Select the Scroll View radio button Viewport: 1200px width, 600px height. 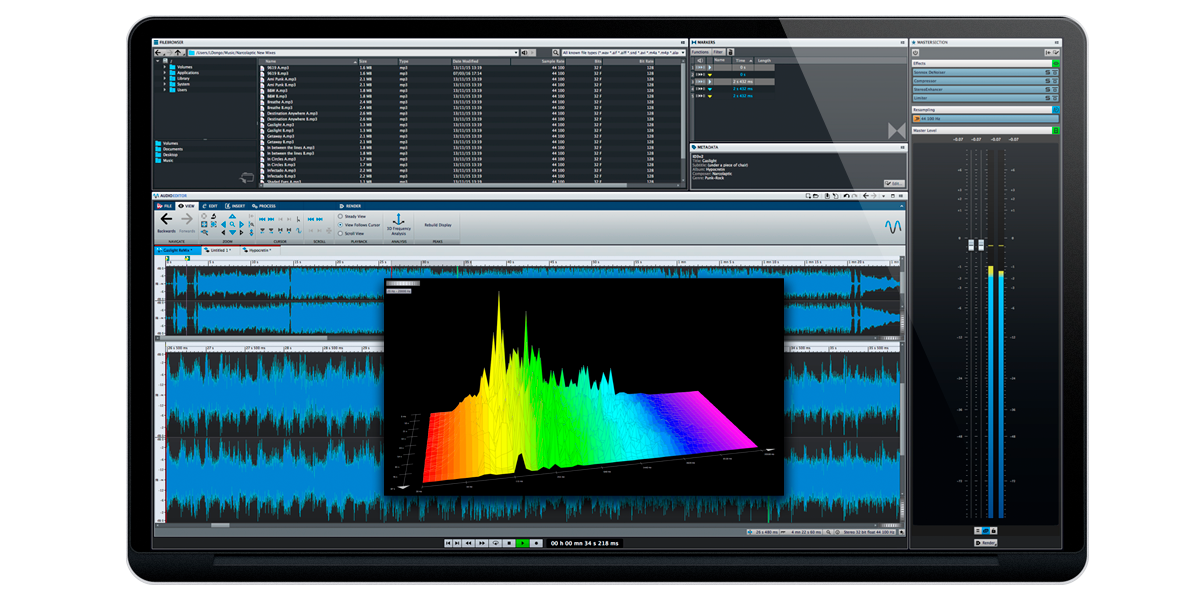coord(339,234)
